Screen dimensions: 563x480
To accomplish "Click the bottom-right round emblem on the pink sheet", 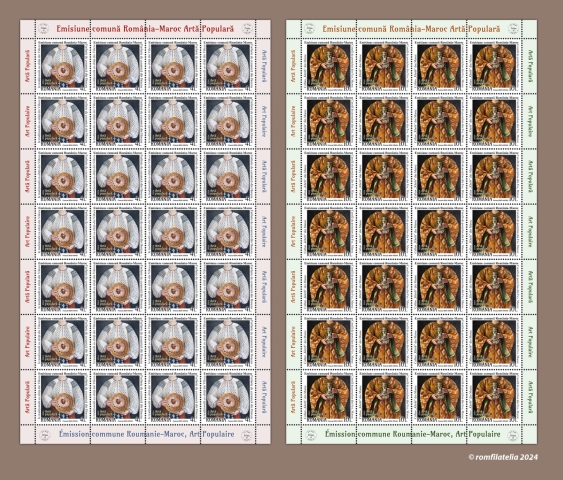I will click(x=247, y=435).
